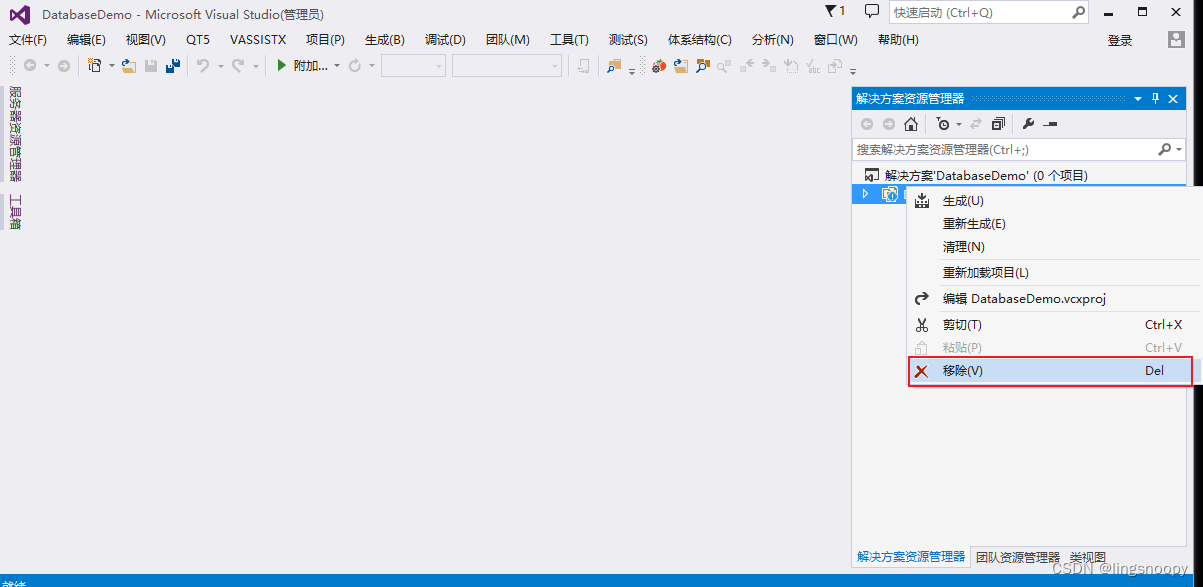Click the 附加... attach button
1203x587 pixels.
(x=310, y=66)
